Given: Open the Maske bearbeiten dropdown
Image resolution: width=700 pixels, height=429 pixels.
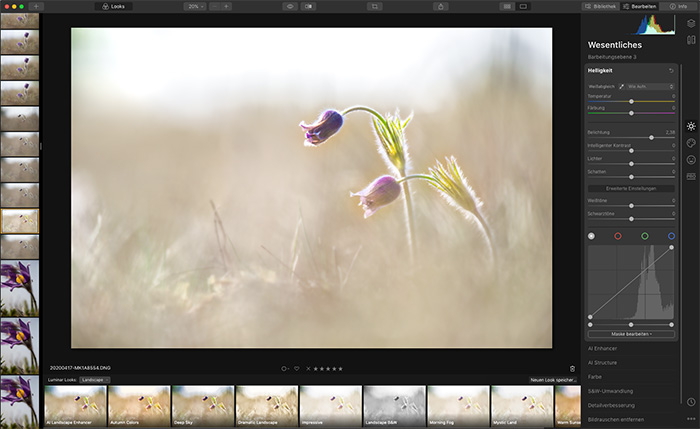Looking at the screenshot, I should pyautogui.click(x=631, y=334).
